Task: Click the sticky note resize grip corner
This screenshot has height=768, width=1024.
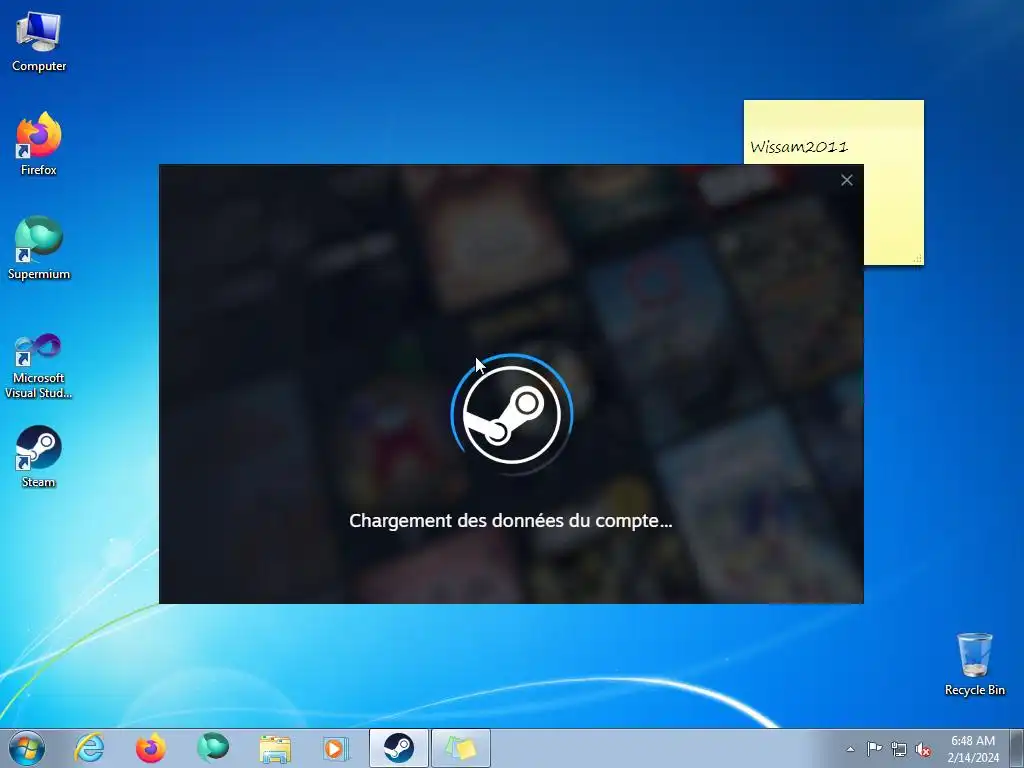Action: point(918,259)
